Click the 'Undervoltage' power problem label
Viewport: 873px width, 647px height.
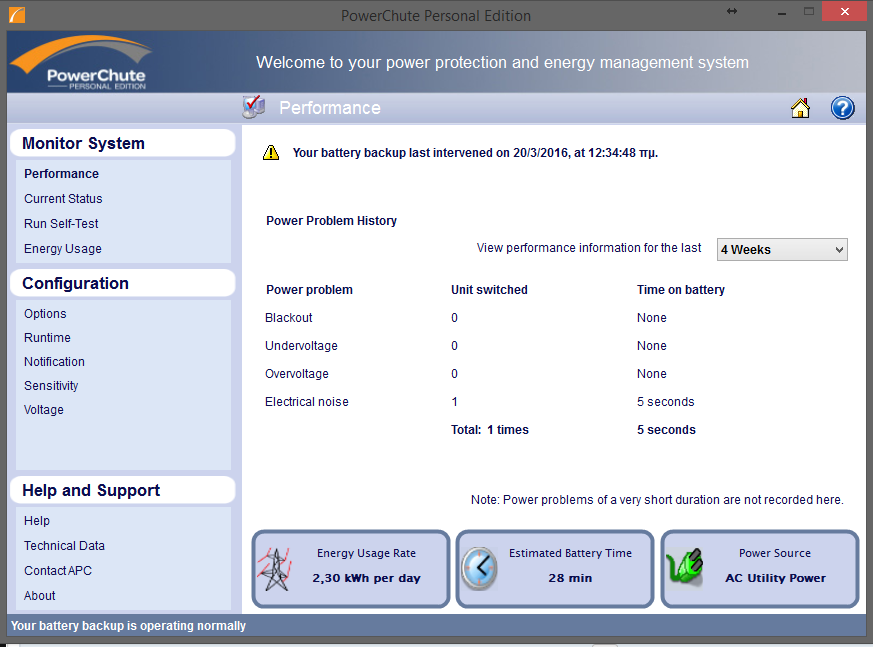tap(301, 346)
